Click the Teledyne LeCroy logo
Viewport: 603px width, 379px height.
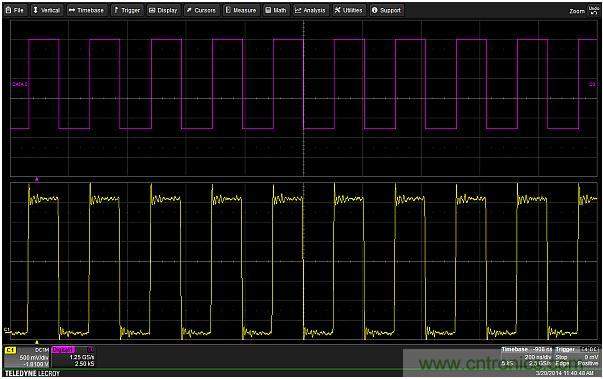pos(33,373)
